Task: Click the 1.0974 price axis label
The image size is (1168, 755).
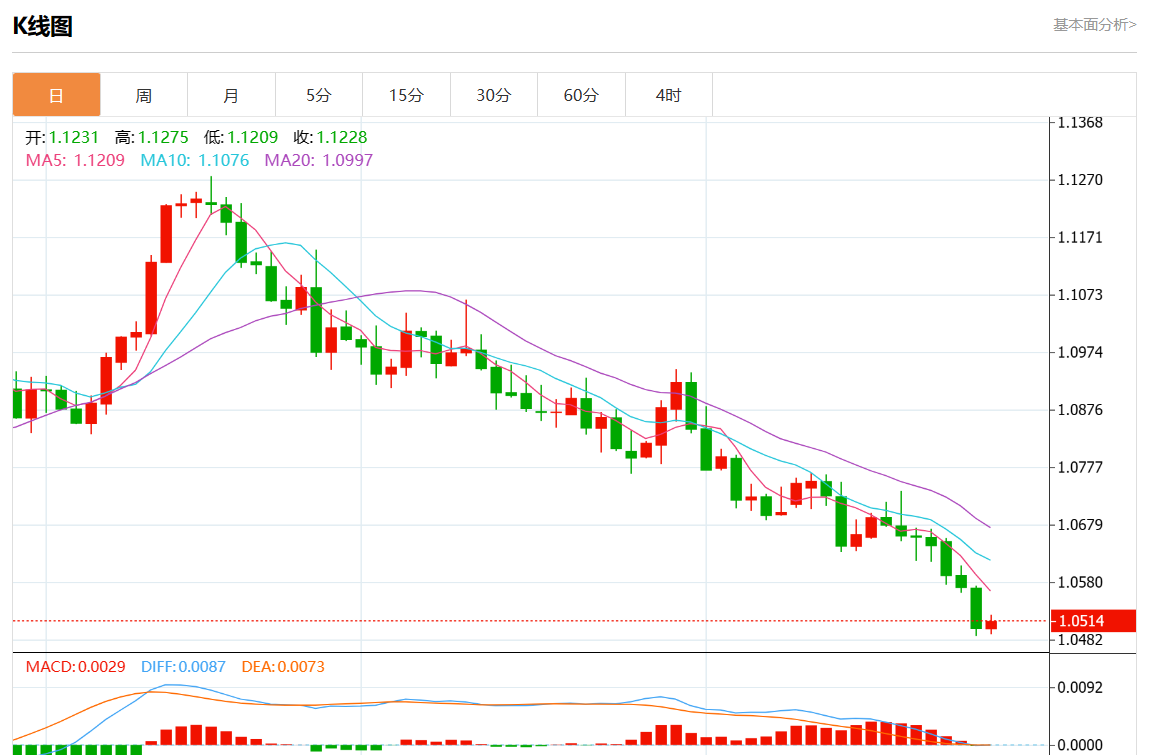Action: pyautogui.click(x=1080, y=352)
